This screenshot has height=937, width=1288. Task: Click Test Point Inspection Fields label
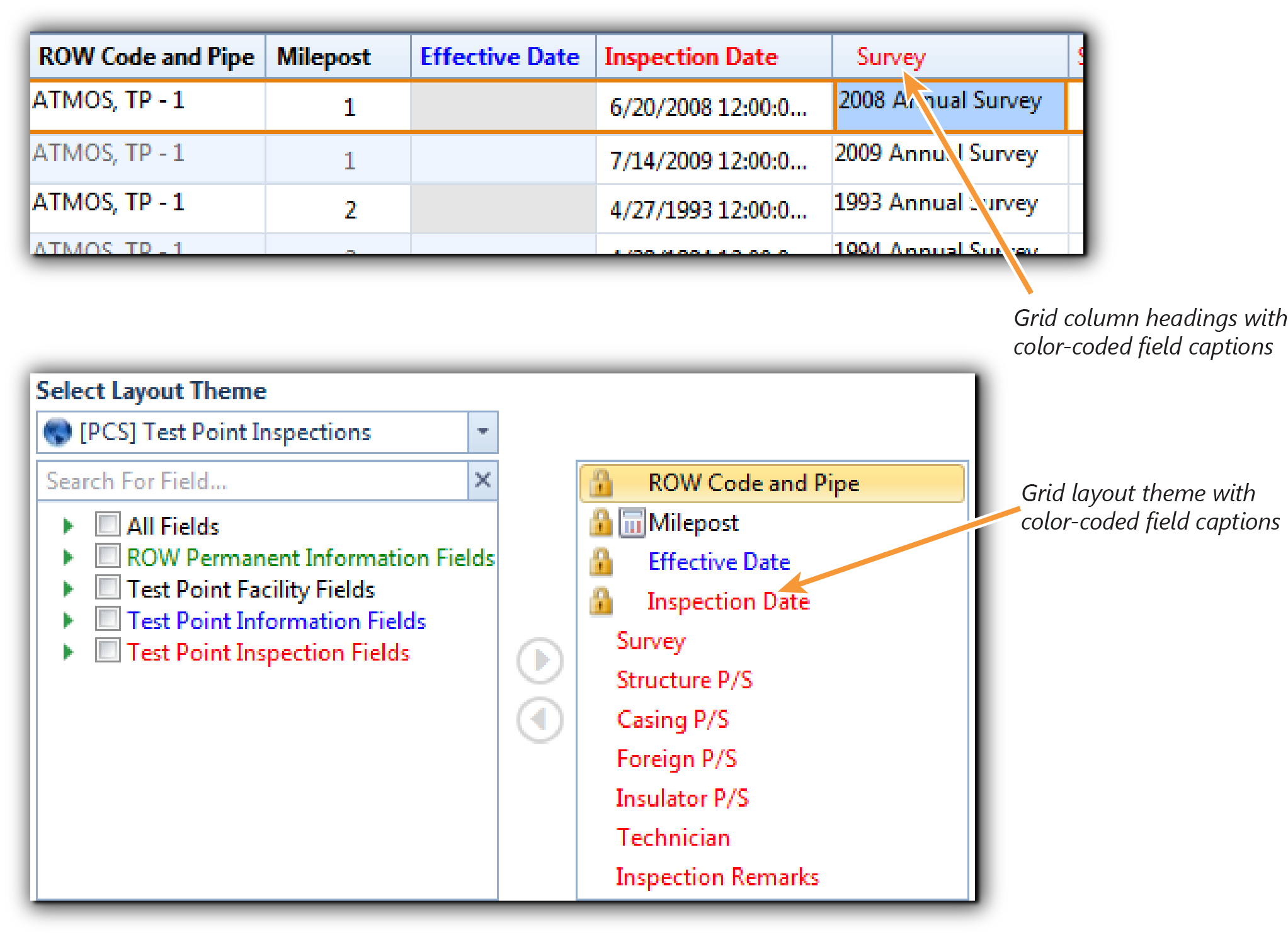pos(268,652)
